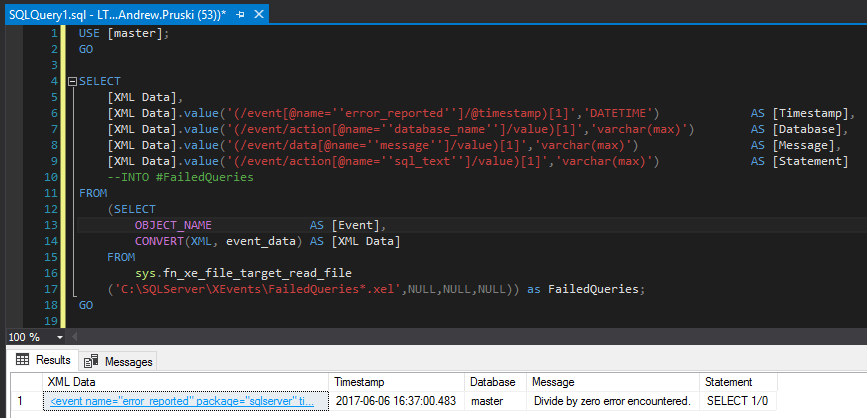Click the Results grid icon
The width and height of the screenshot is (867, 418).
tap(22, 360)
